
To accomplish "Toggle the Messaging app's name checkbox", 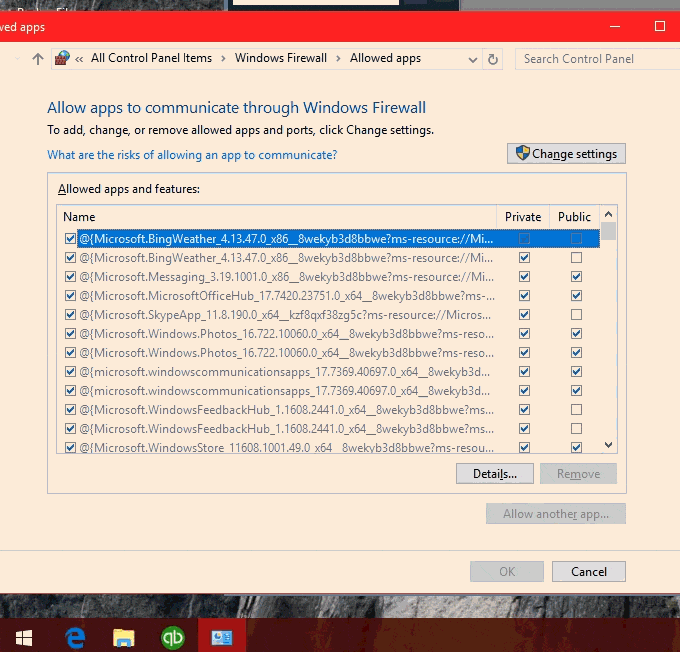I will (x=70, y=277).
